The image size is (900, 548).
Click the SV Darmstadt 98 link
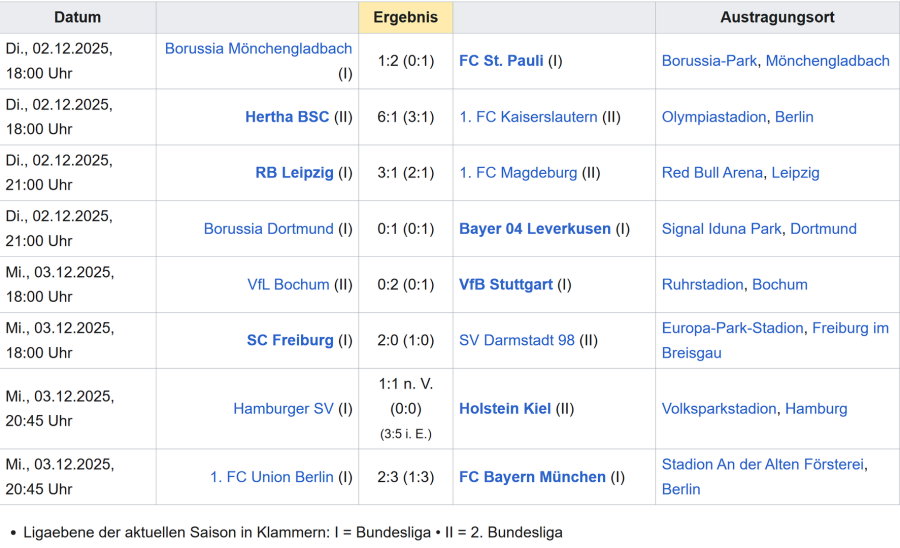[x=517, y=340]
